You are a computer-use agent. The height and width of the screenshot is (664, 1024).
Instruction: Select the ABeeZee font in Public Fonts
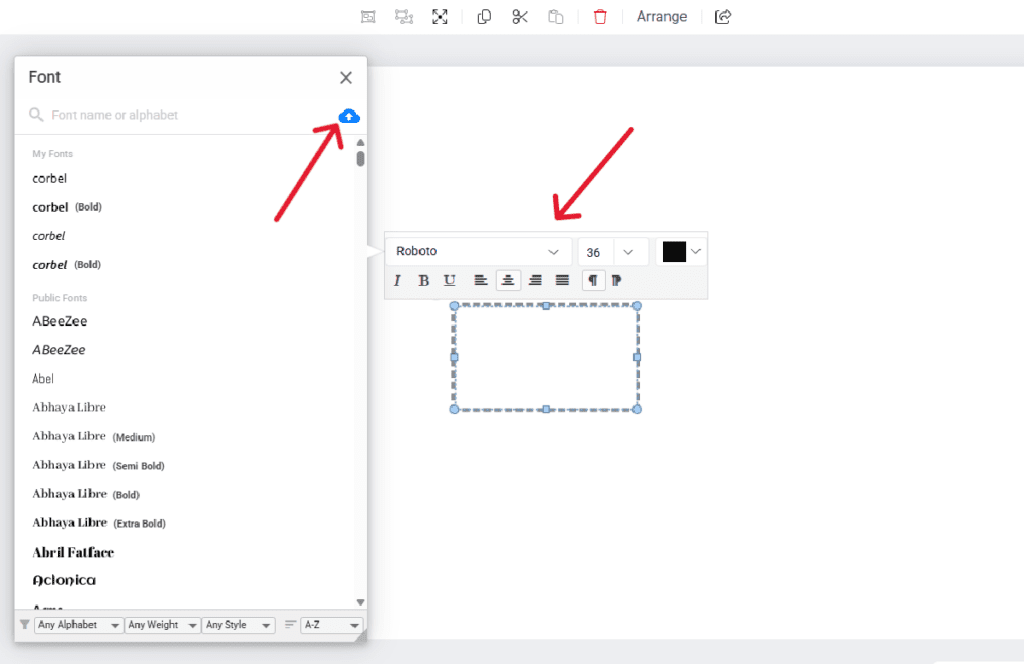tap(59, 321)
